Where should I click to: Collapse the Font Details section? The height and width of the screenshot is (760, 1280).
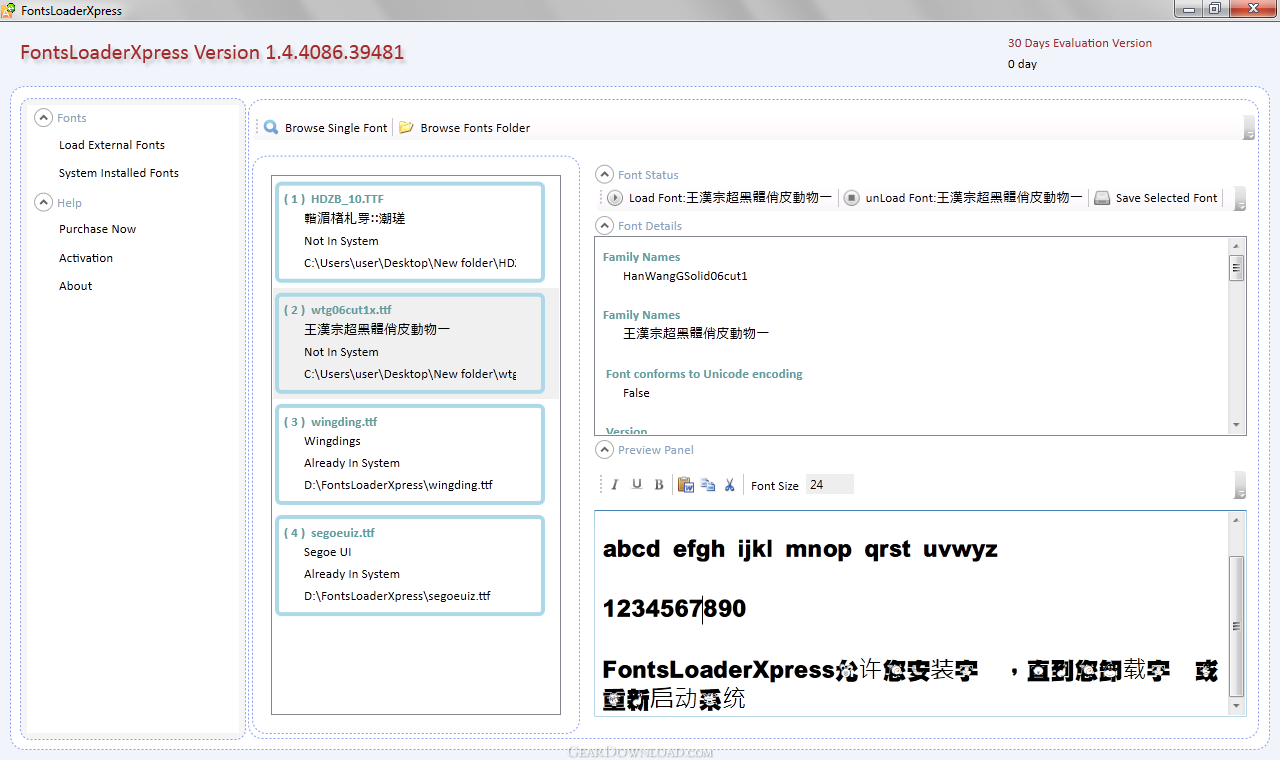(604, 225)
